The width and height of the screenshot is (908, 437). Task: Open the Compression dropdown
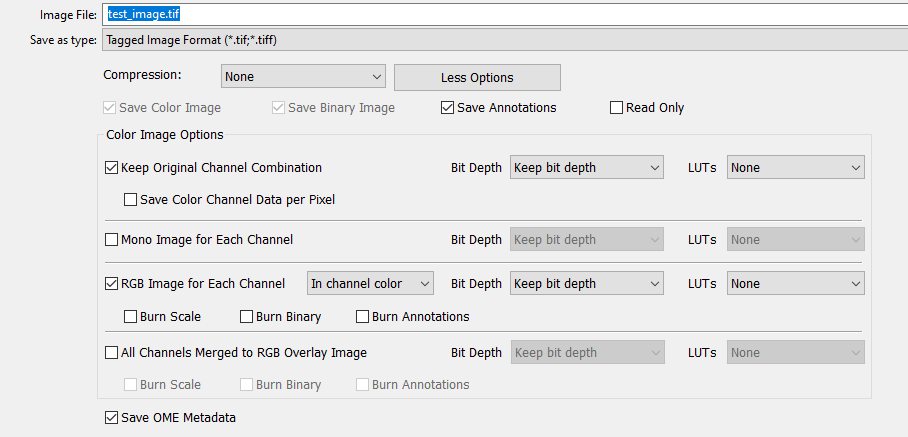coord(303,77)
